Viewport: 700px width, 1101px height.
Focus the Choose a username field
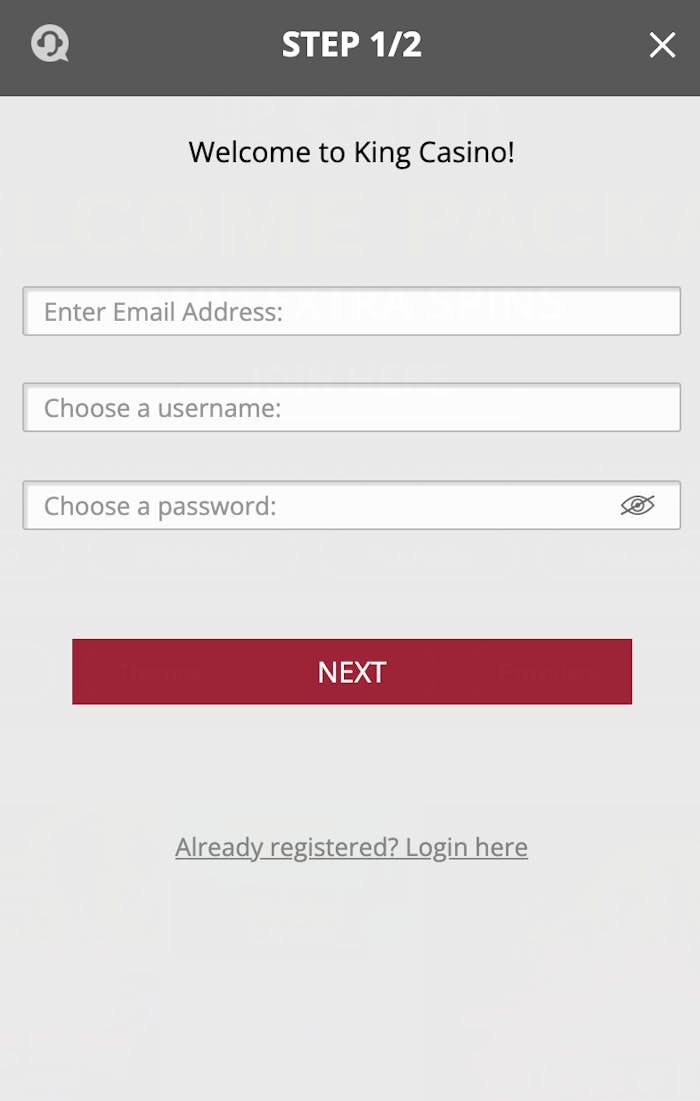(351, 408)
